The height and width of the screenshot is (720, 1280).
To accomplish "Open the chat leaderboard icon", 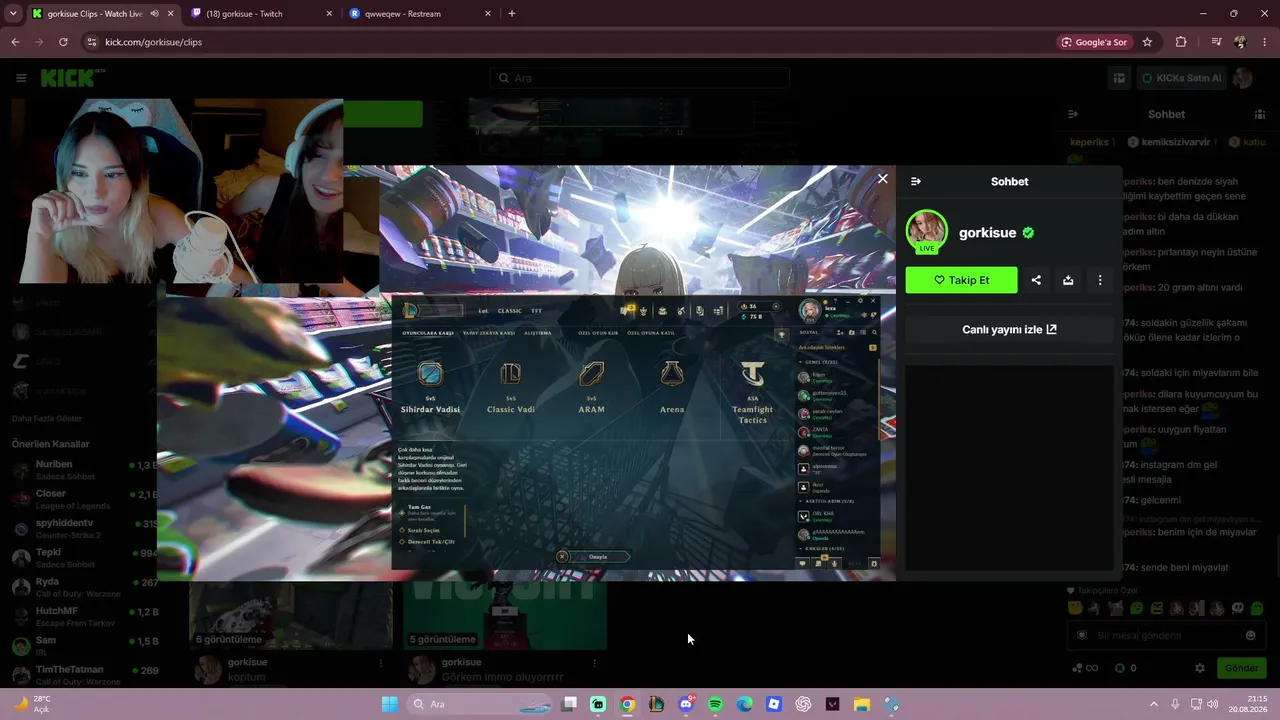I will coord(1259,114).
